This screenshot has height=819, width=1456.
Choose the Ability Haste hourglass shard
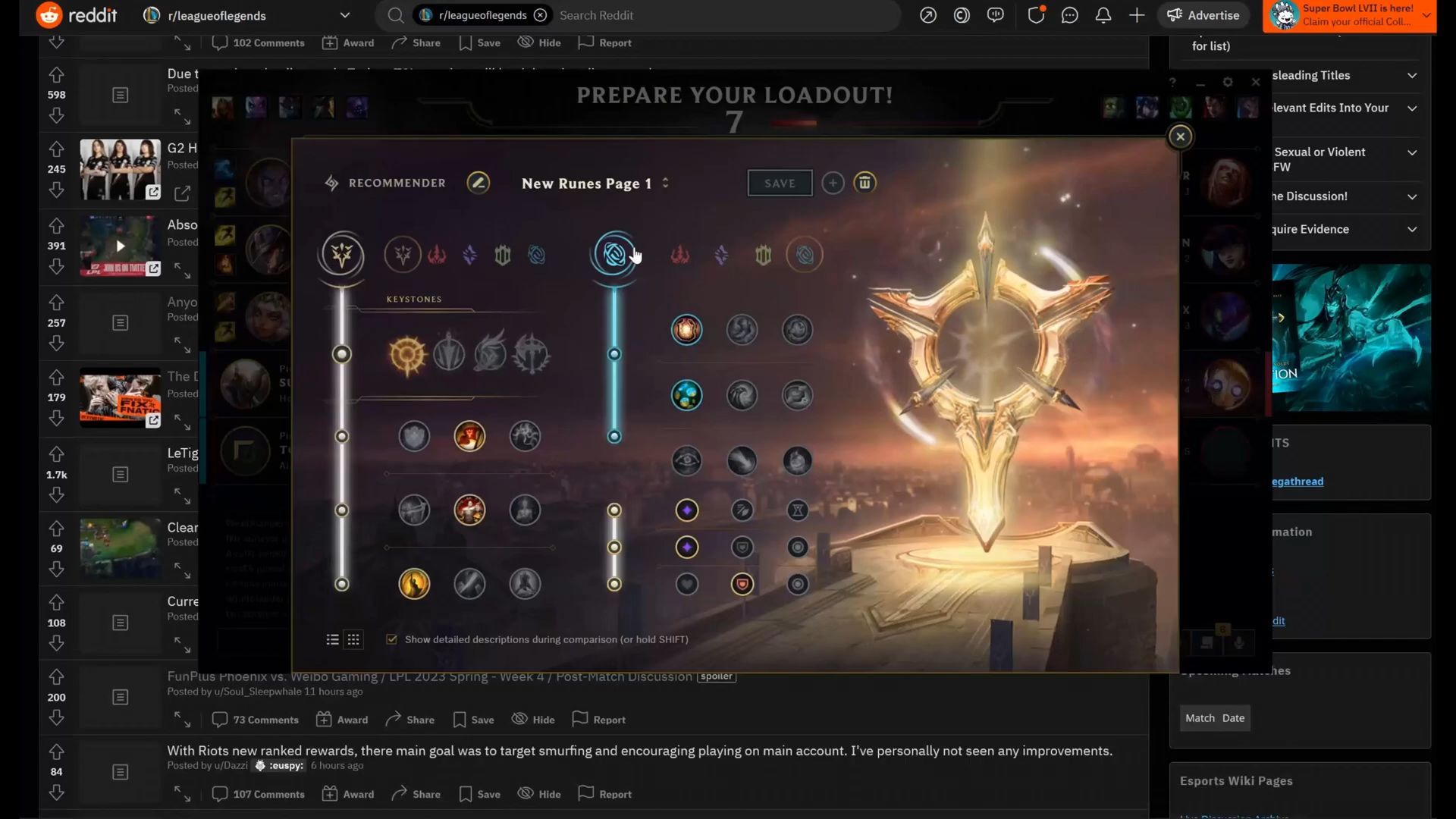pyautogui.click(x=798, y=510)
